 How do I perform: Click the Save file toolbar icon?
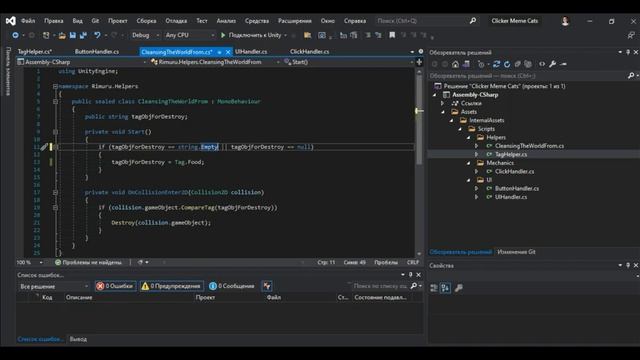[x=73, y=36]
